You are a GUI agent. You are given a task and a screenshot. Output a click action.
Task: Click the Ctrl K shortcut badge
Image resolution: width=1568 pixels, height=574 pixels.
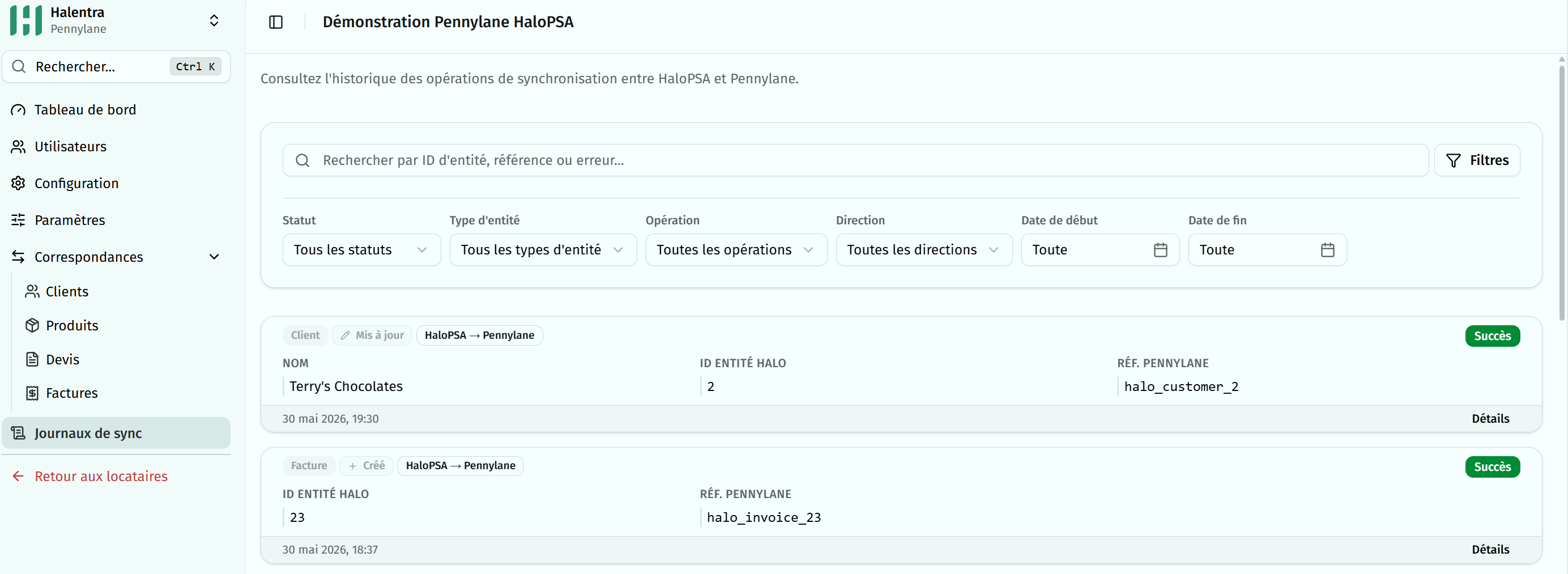point(195,66)
